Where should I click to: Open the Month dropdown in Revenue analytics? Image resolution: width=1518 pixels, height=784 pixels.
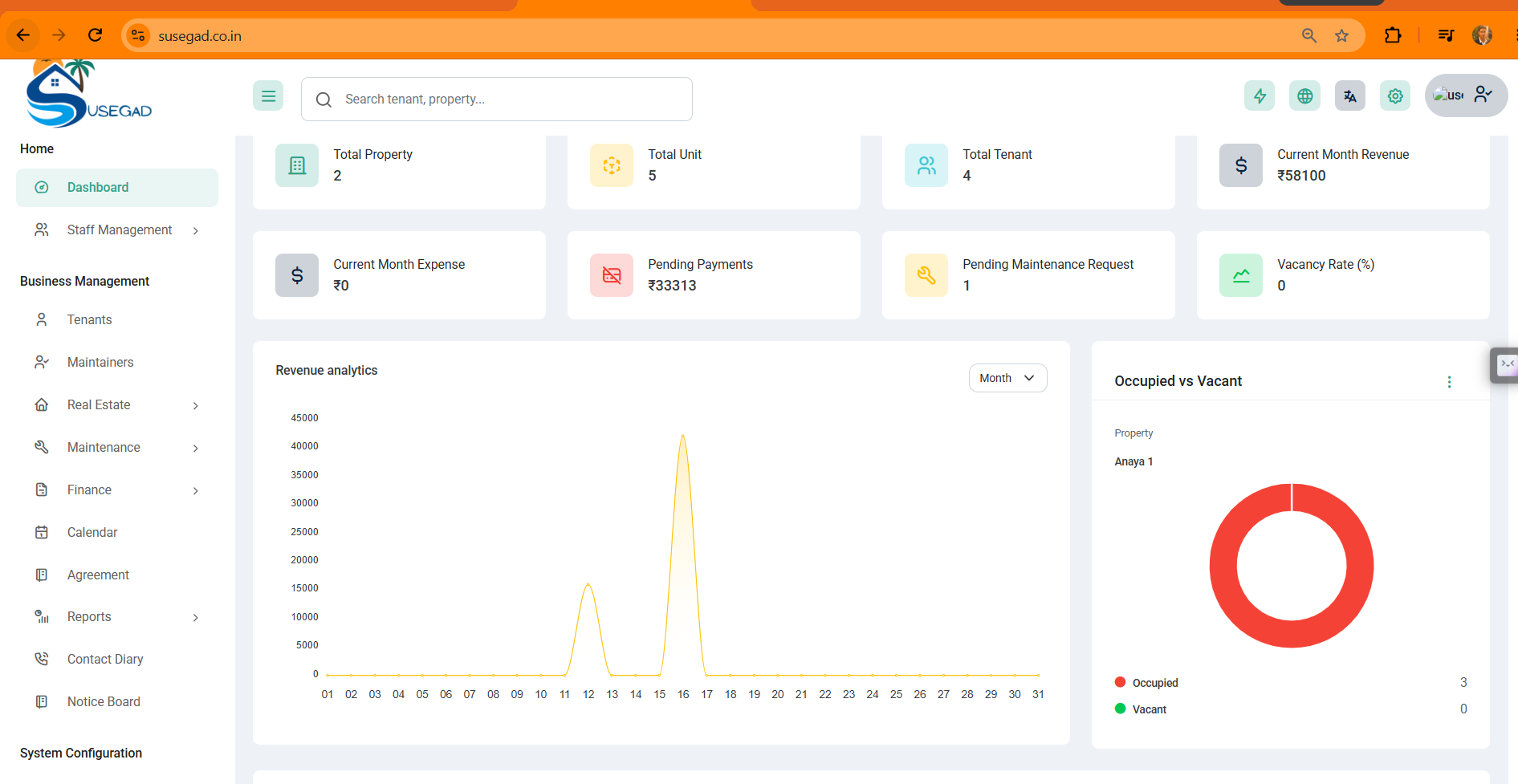1007,378
